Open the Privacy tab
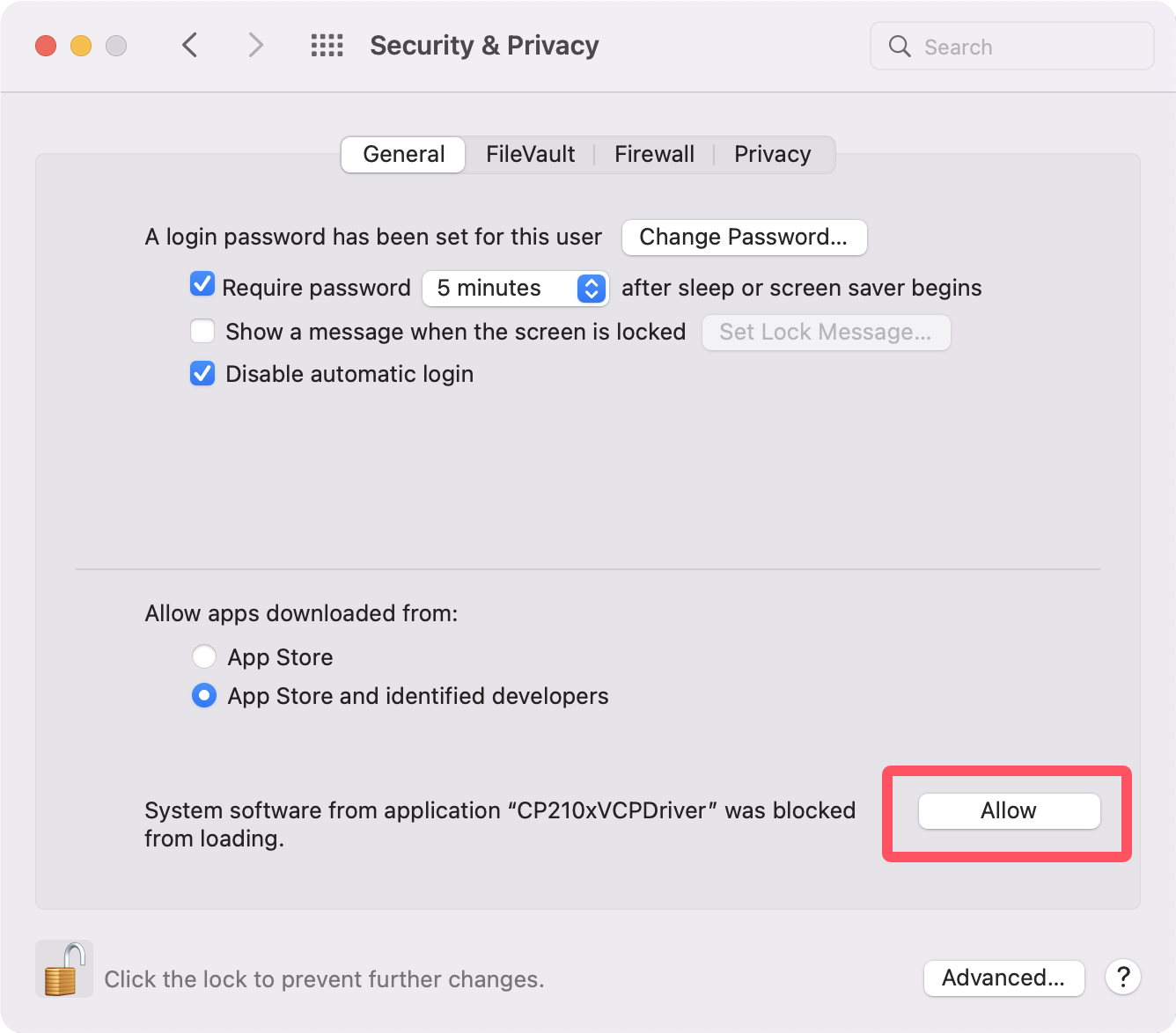1176x1033 pixels. 772,155
